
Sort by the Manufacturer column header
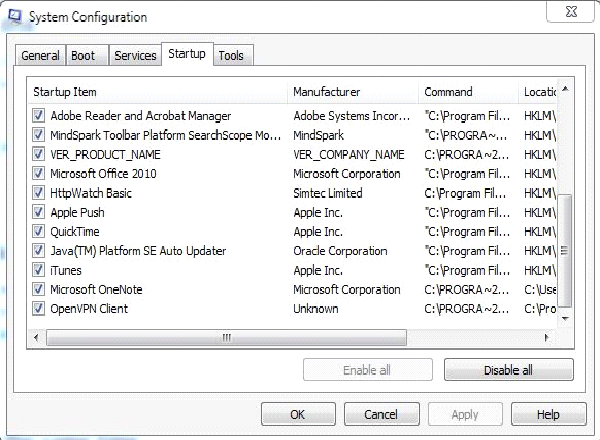[x=352, y=92]
